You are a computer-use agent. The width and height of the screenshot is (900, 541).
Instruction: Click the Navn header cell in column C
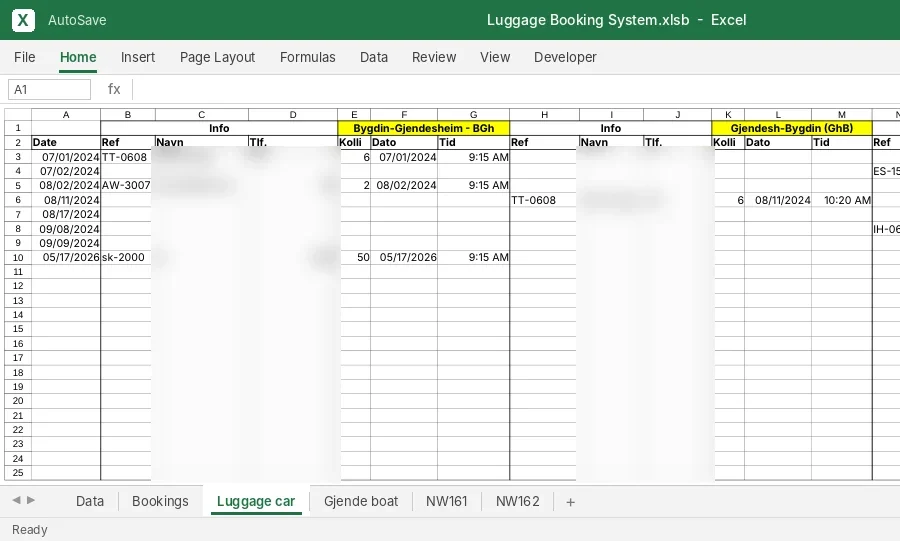tap(201, 142)
